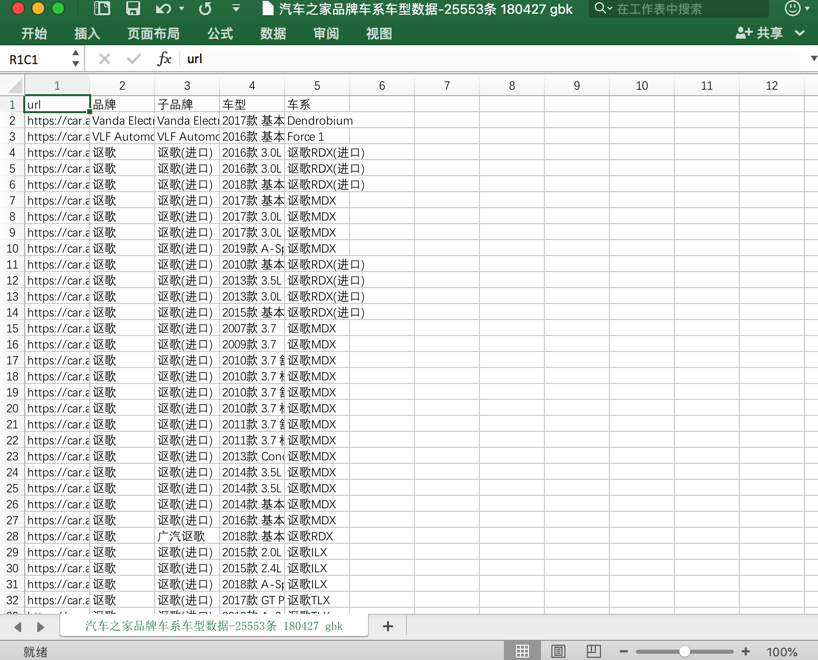The height and width of the screenshot is (660, 818).
Task: Click the 就绪 status text
Action: click(35, 652)
